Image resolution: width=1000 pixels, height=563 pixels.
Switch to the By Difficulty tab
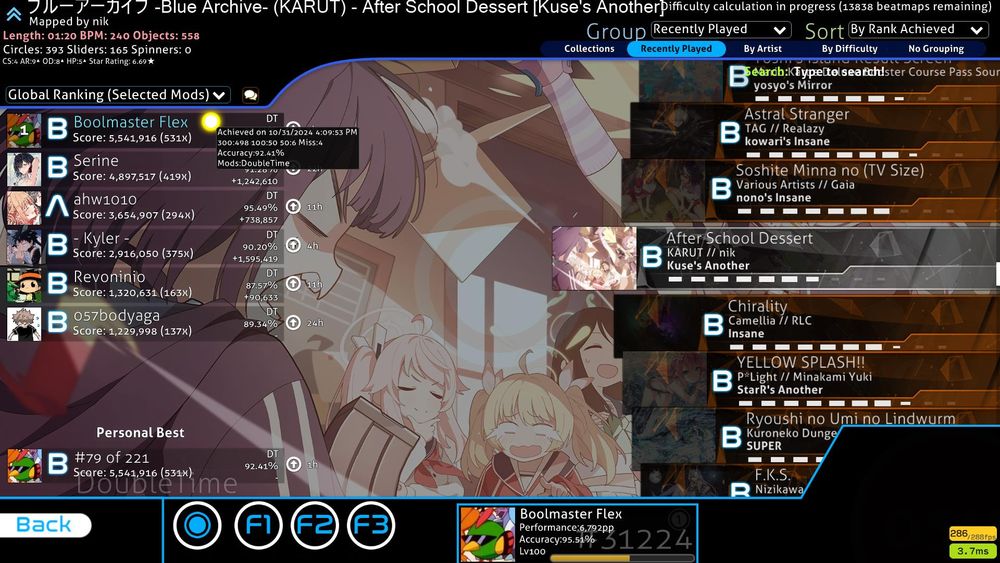tap(849, 48)
